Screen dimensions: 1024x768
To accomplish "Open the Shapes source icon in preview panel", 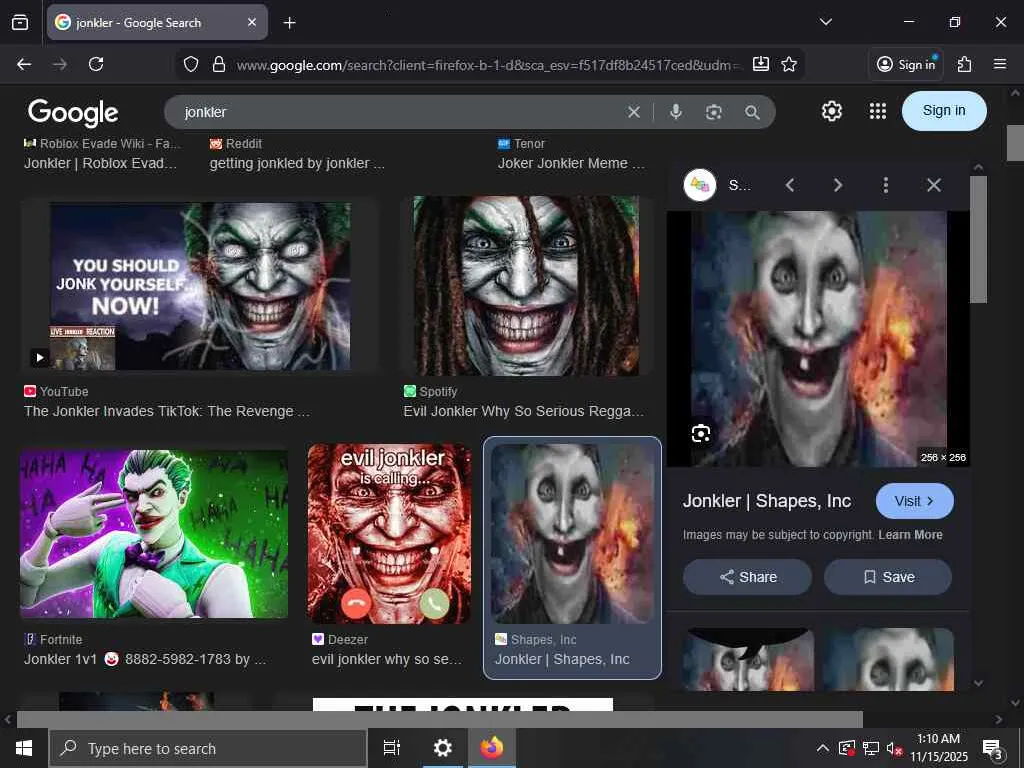I will point(699,185).
